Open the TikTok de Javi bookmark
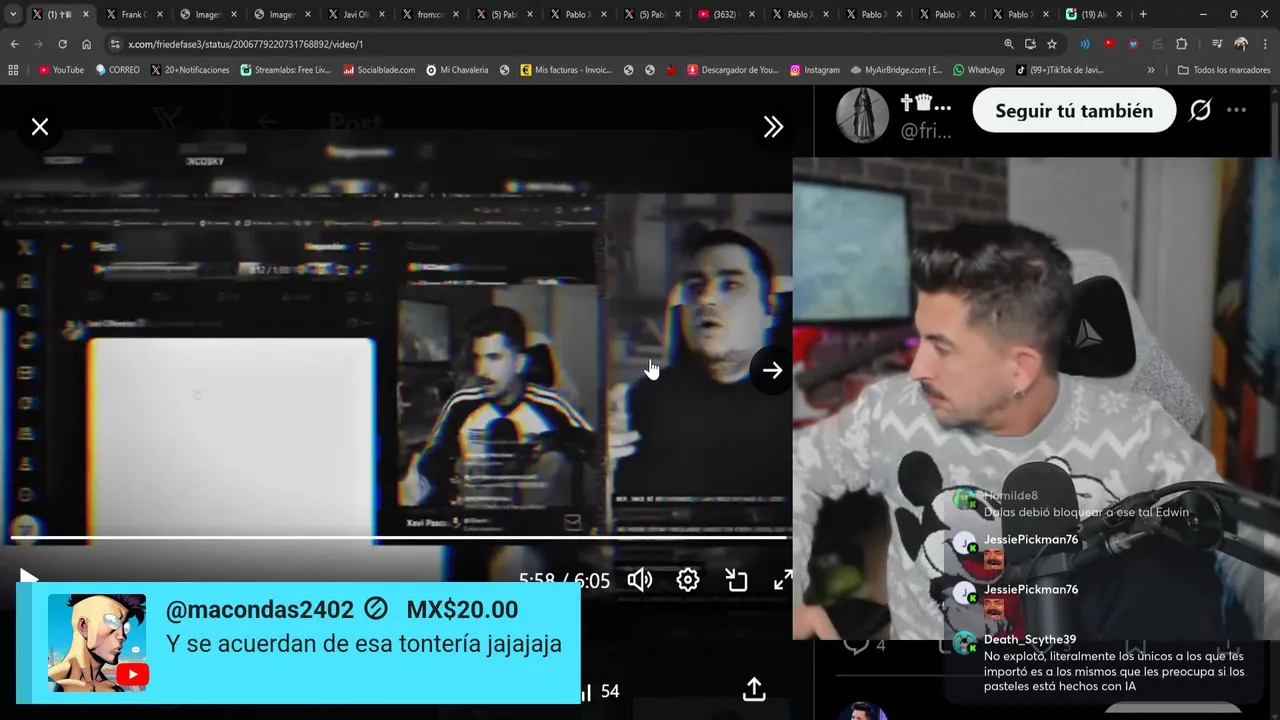The image size is (1280, 720). pyautogui.click(x=1060, y=70)
